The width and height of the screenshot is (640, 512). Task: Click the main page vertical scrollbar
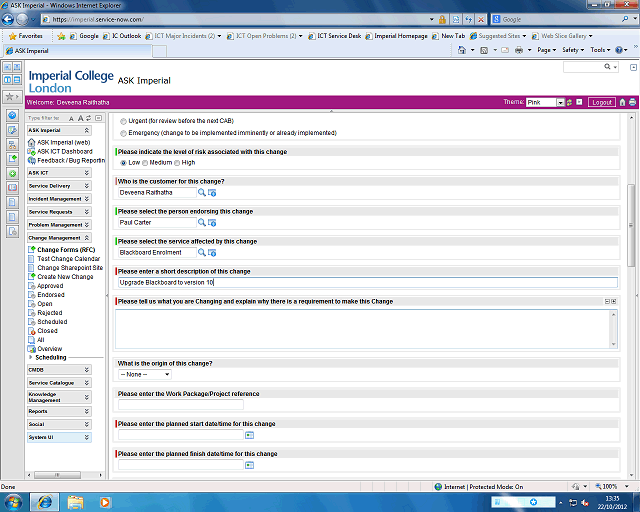coord(630,210)
